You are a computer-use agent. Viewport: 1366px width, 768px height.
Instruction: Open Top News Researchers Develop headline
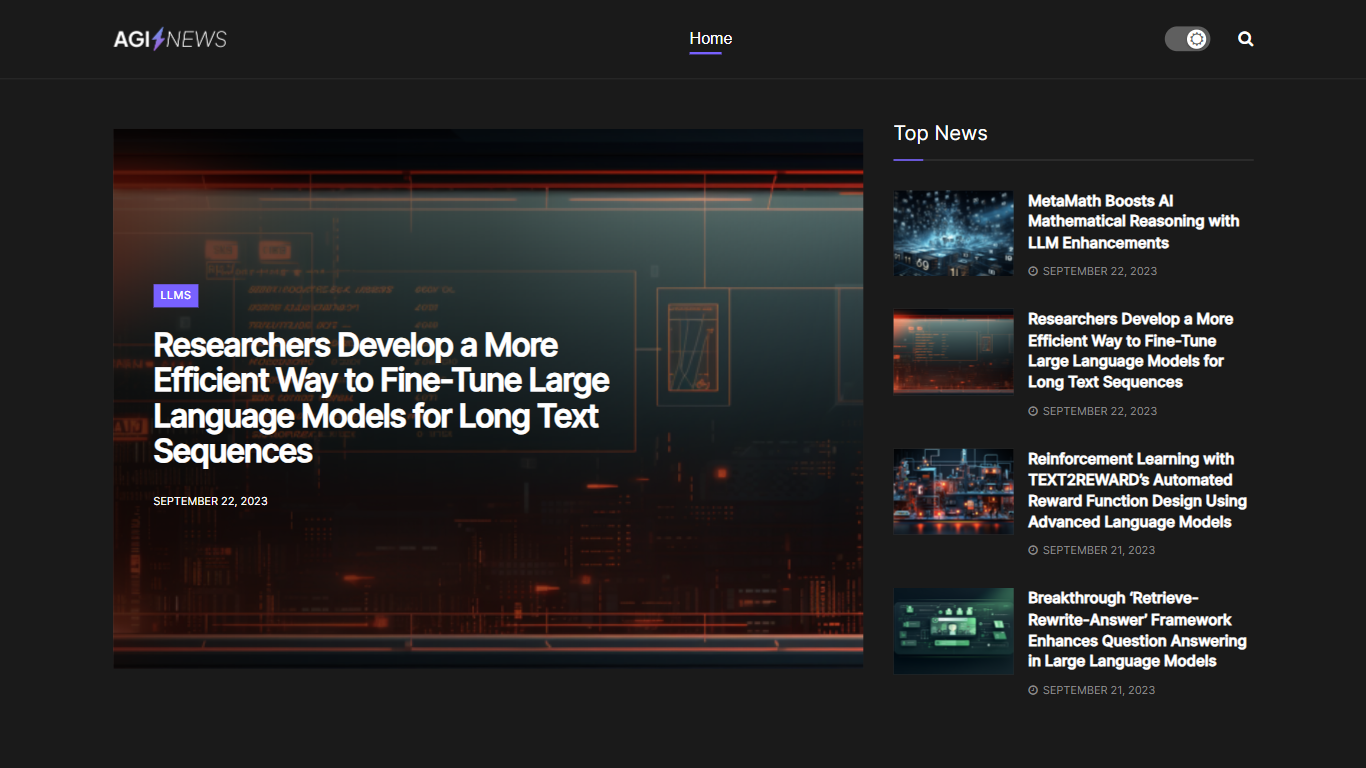[x=1130, y=350]
